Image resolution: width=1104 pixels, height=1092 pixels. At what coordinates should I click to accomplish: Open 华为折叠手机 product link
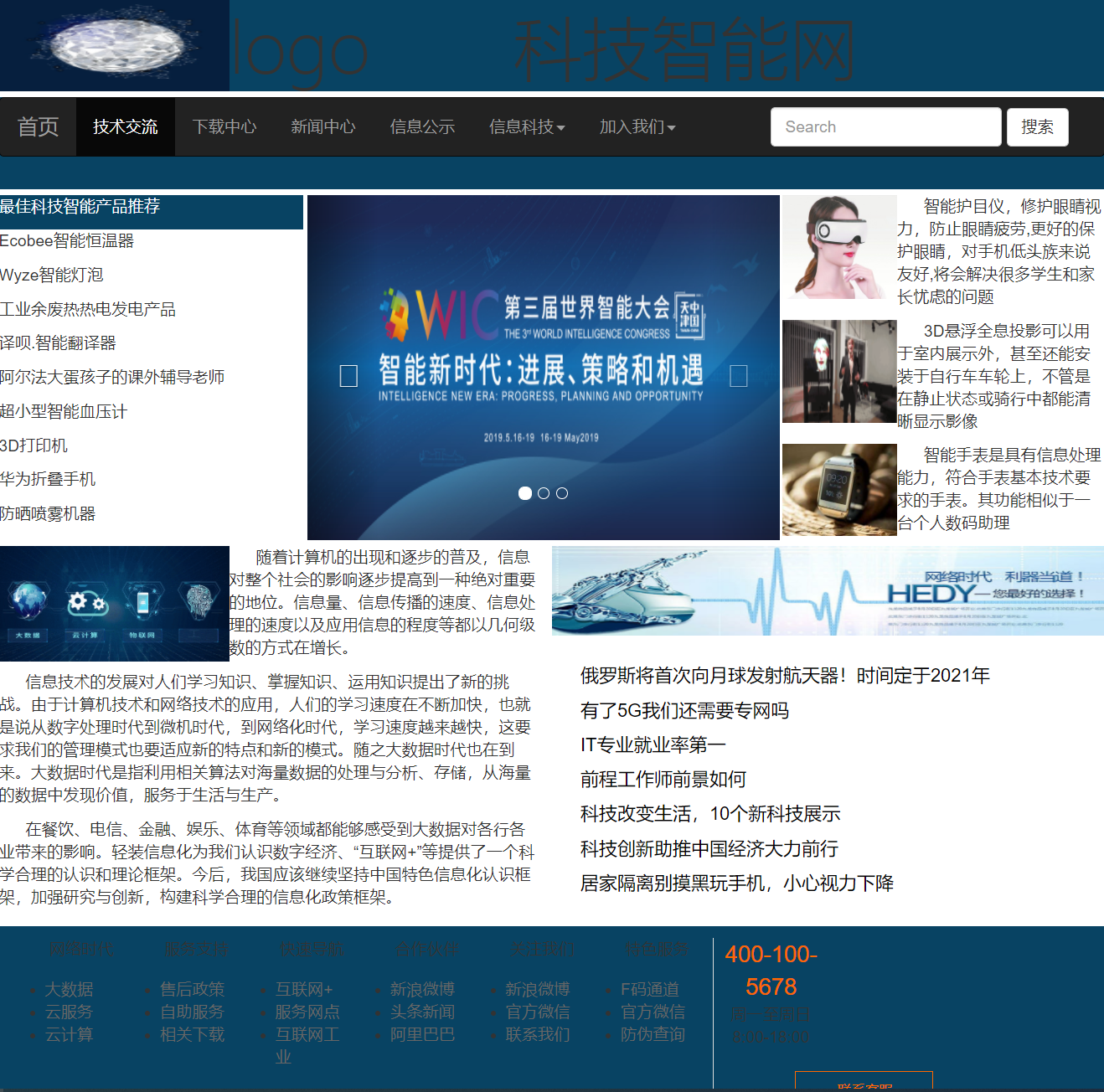pyautogui.click(x=48, y=480)
